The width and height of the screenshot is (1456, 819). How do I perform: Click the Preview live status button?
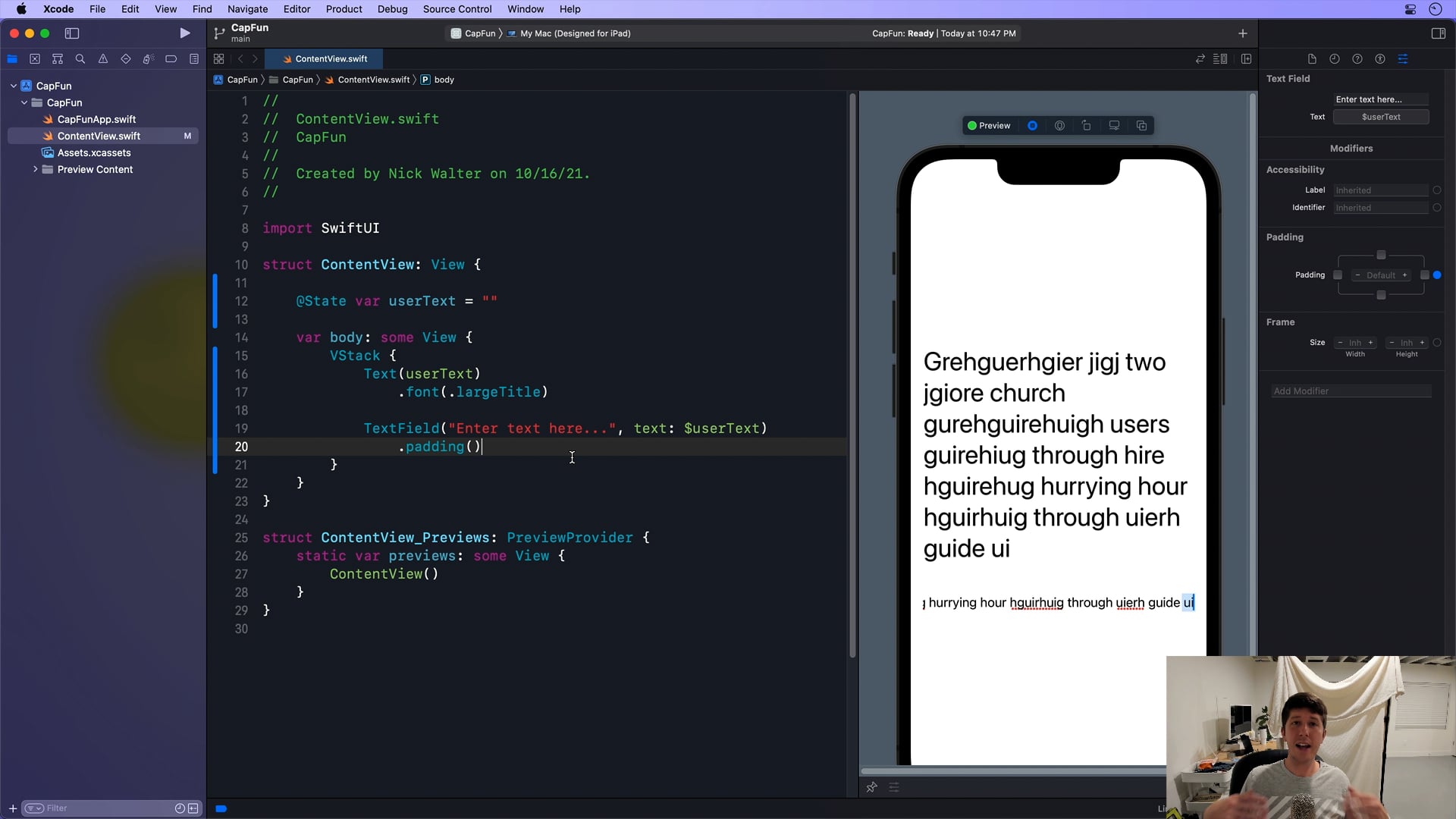click(x=989, y=126)
